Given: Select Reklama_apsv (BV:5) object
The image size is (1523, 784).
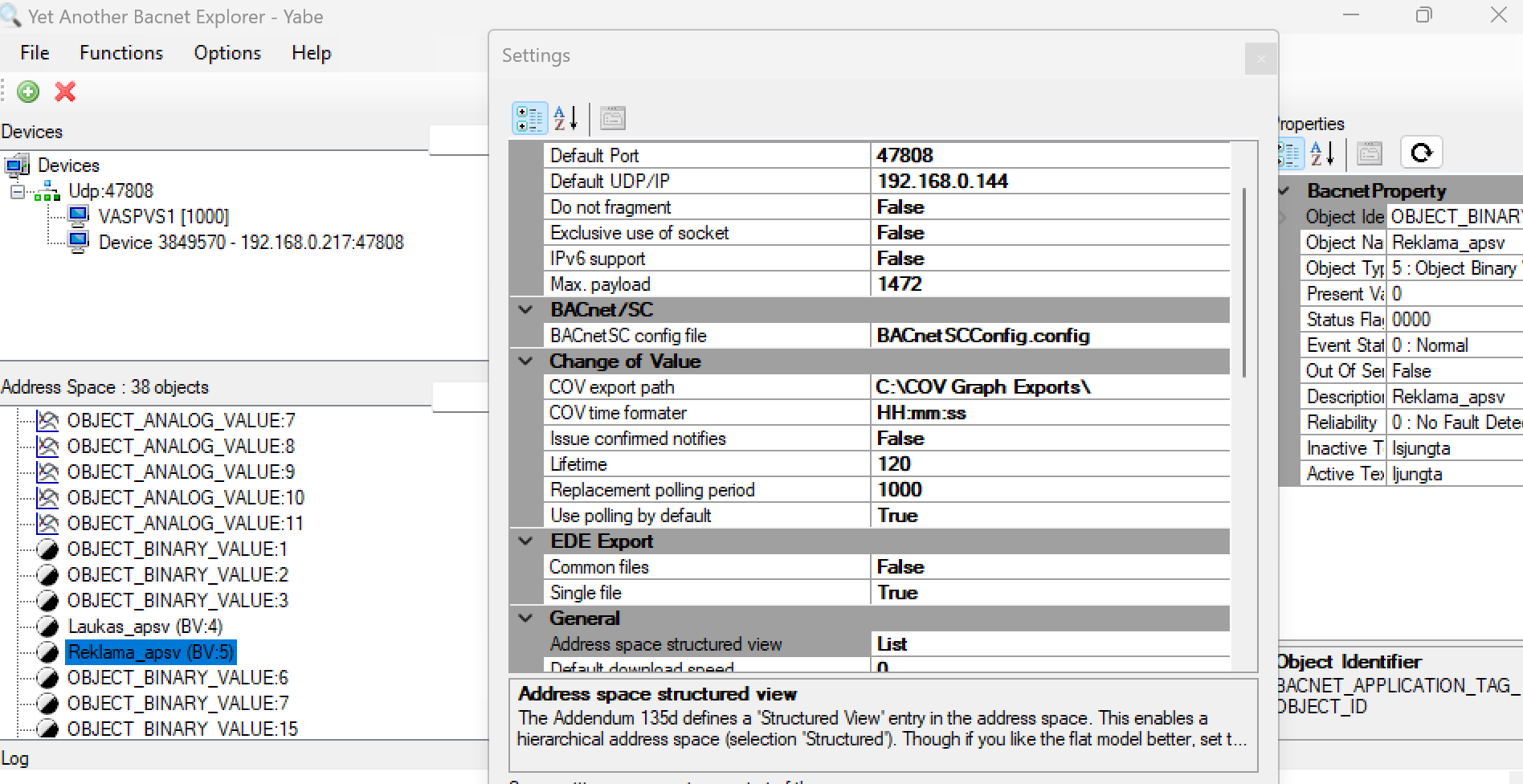Looking at the screenshot, I should point(150,652).
